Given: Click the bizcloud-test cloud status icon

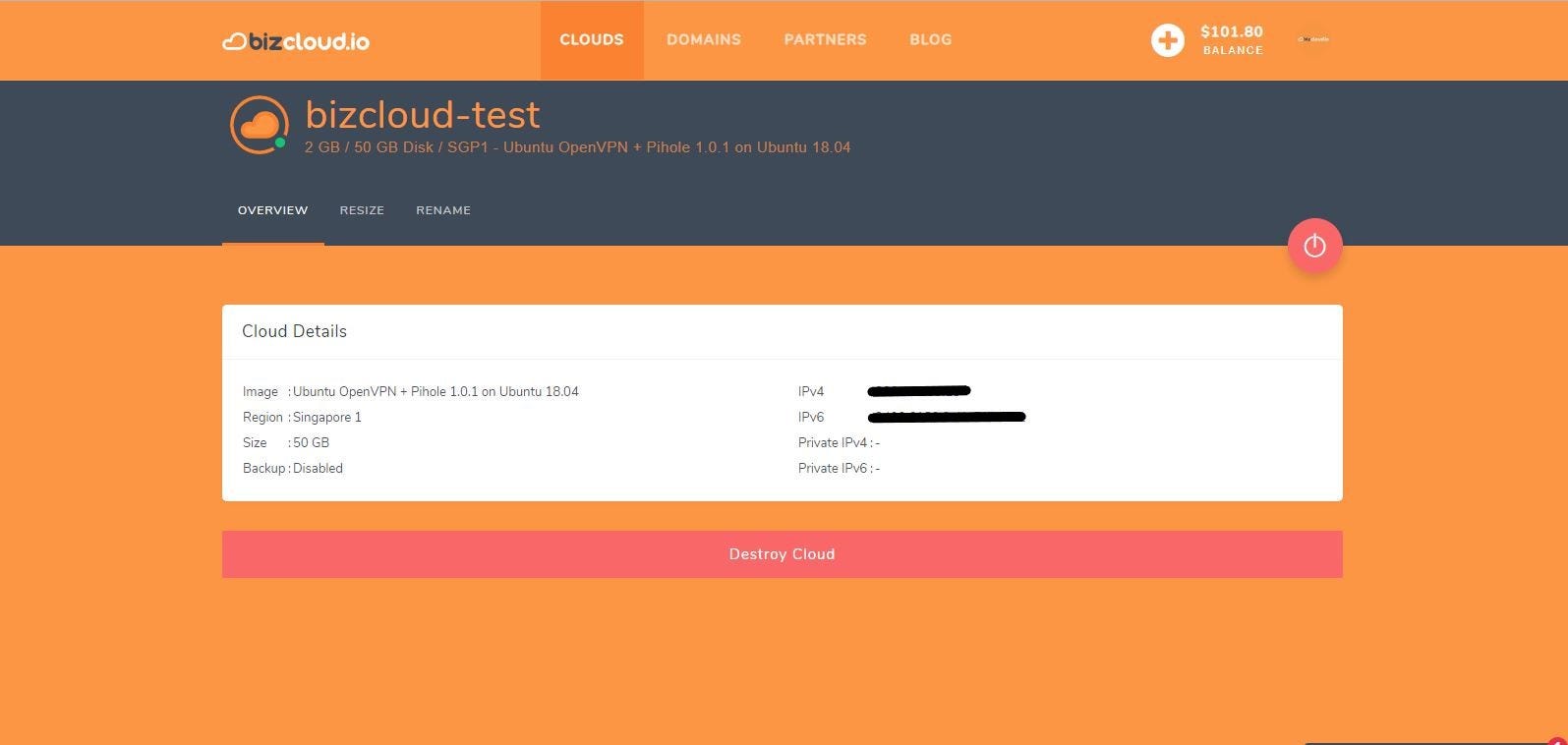Looking at the screenshot, I should [x=260, y=125].
